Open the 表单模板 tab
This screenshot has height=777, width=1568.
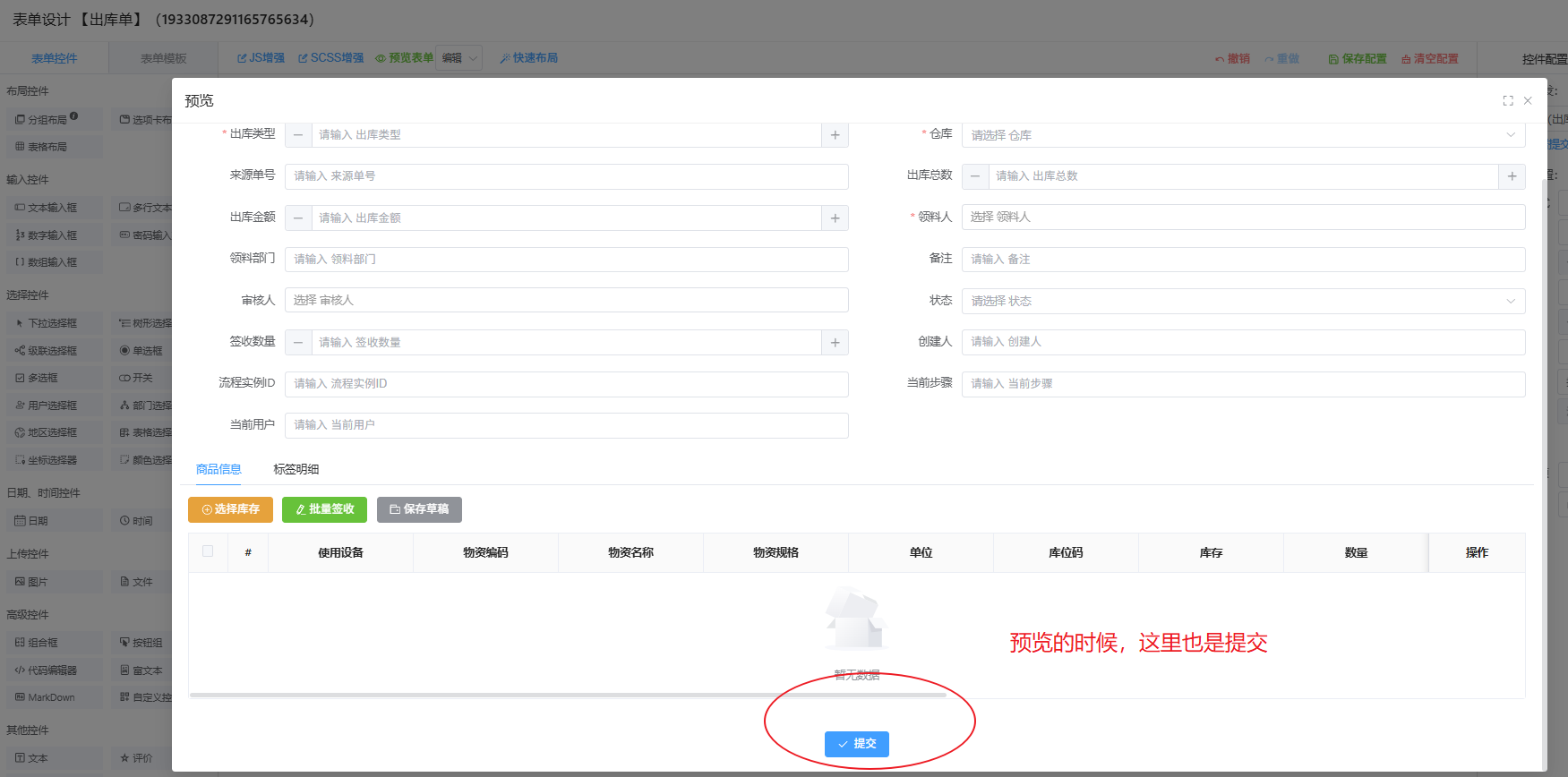pyautogui.click(x=163, y=58)
